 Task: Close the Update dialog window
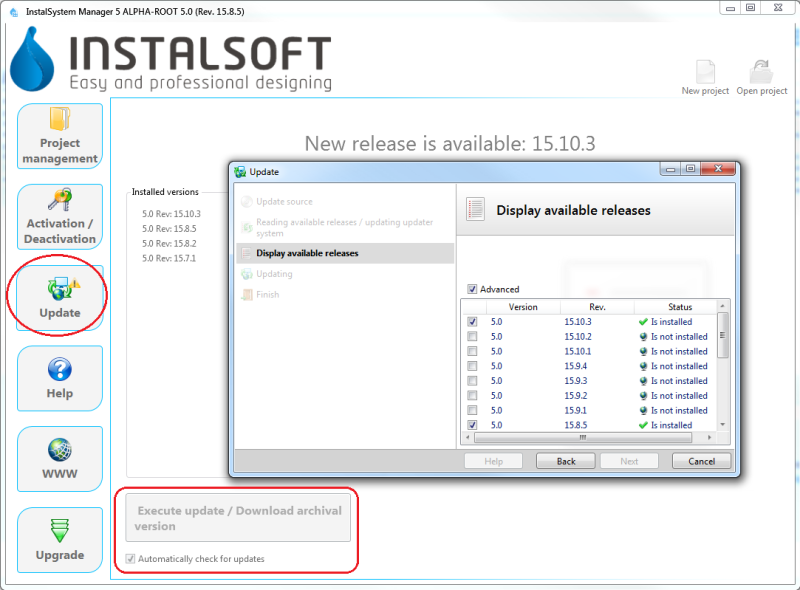[718, 168]
